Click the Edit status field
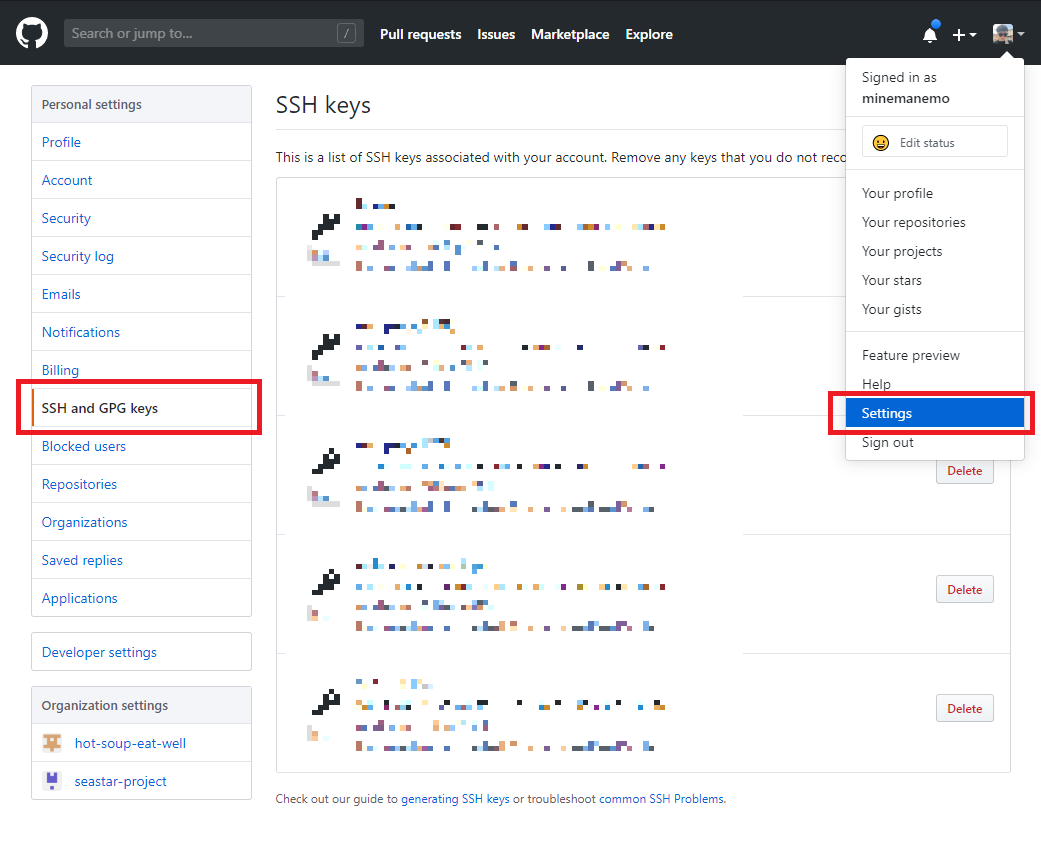1041x845 pixels. [934, 142]
